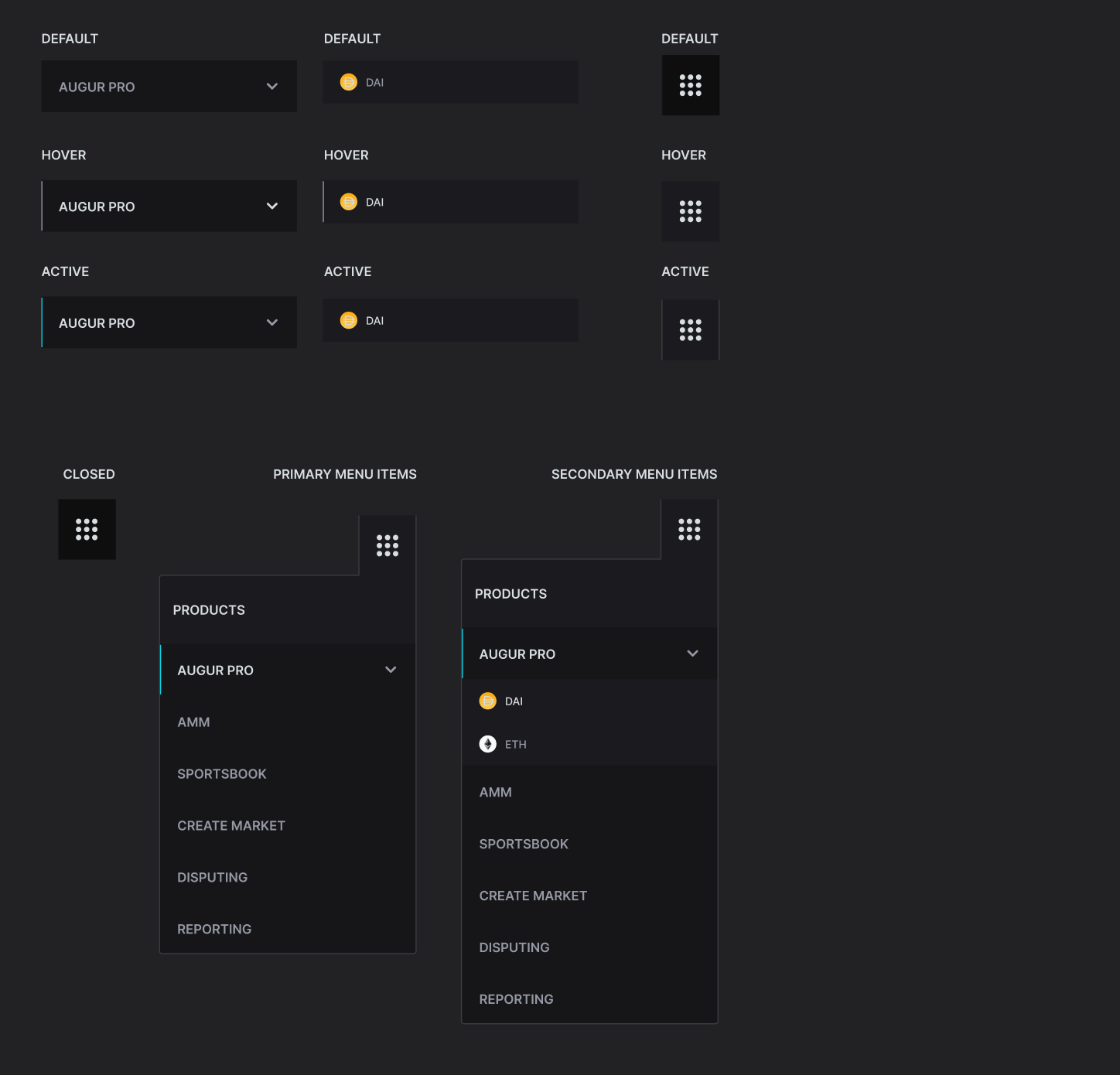Click the SECONDARY MENU ITEMS heading

coord(634,474)
